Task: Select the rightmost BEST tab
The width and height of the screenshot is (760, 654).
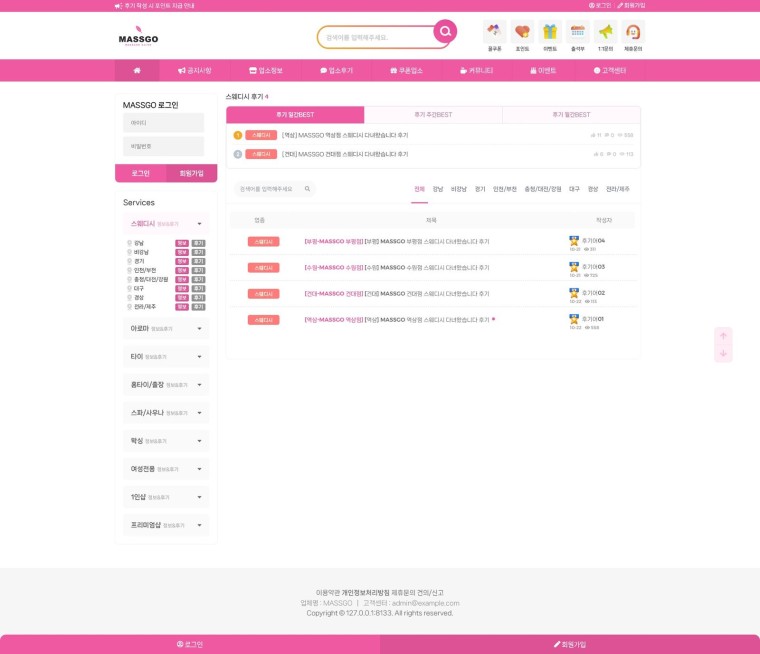Action: point(571,115)
